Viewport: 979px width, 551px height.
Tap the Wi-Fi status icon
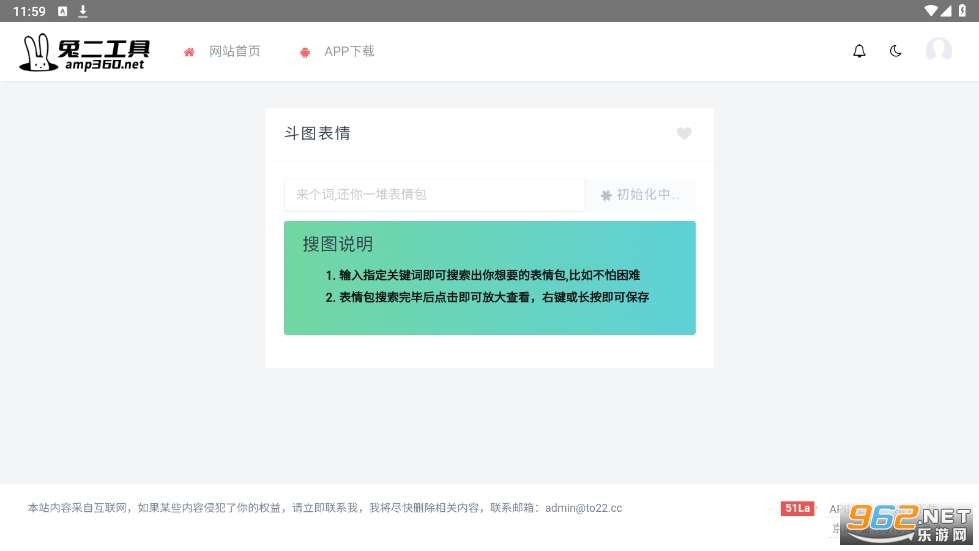(931, 11)
